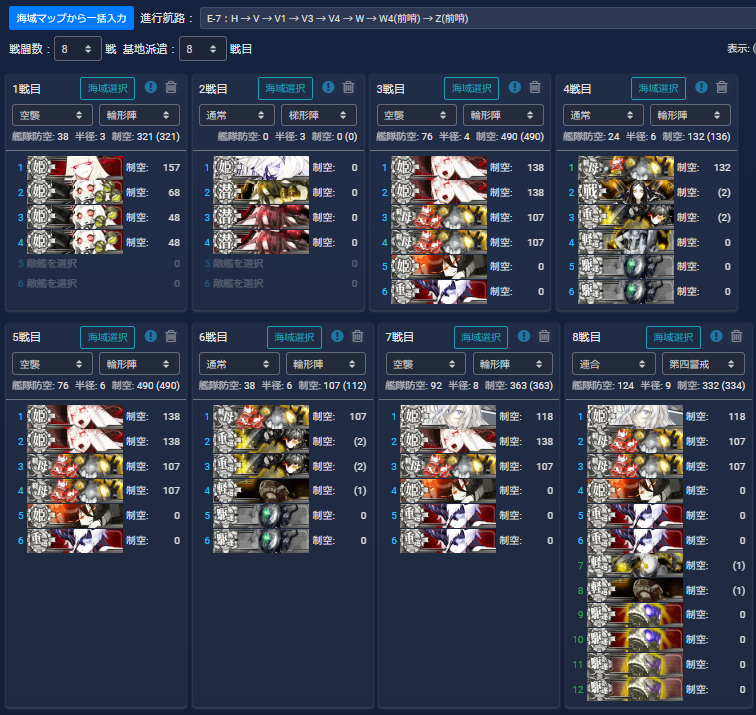The width and height of the screenshot is (756, 715).
Task: Show info icon for 3戦目
Action: pyautogui.click(x=514, y=87)
